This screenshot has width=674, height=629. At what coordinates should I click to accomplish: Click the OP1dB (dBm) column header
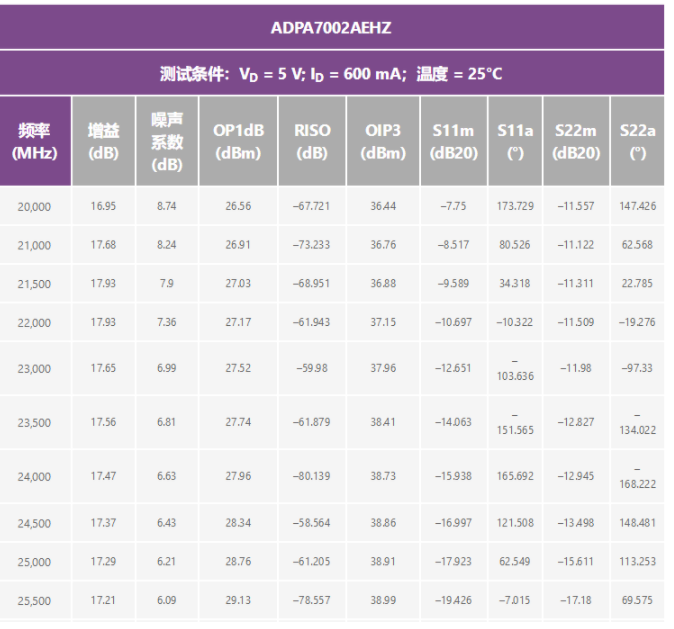[238, 141]
